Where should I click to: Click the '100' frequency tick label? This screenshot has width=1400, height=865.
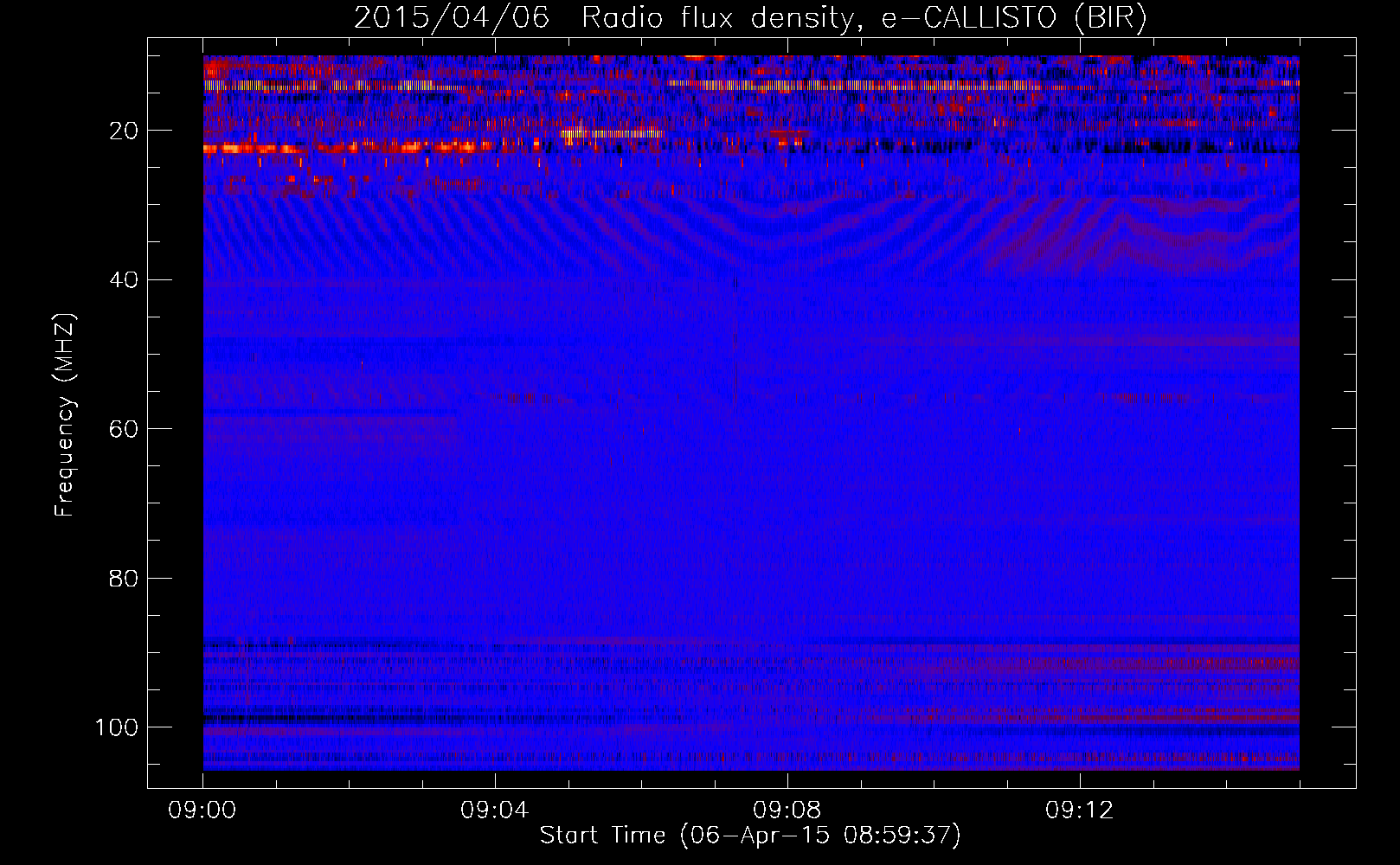tap(117, 727)
